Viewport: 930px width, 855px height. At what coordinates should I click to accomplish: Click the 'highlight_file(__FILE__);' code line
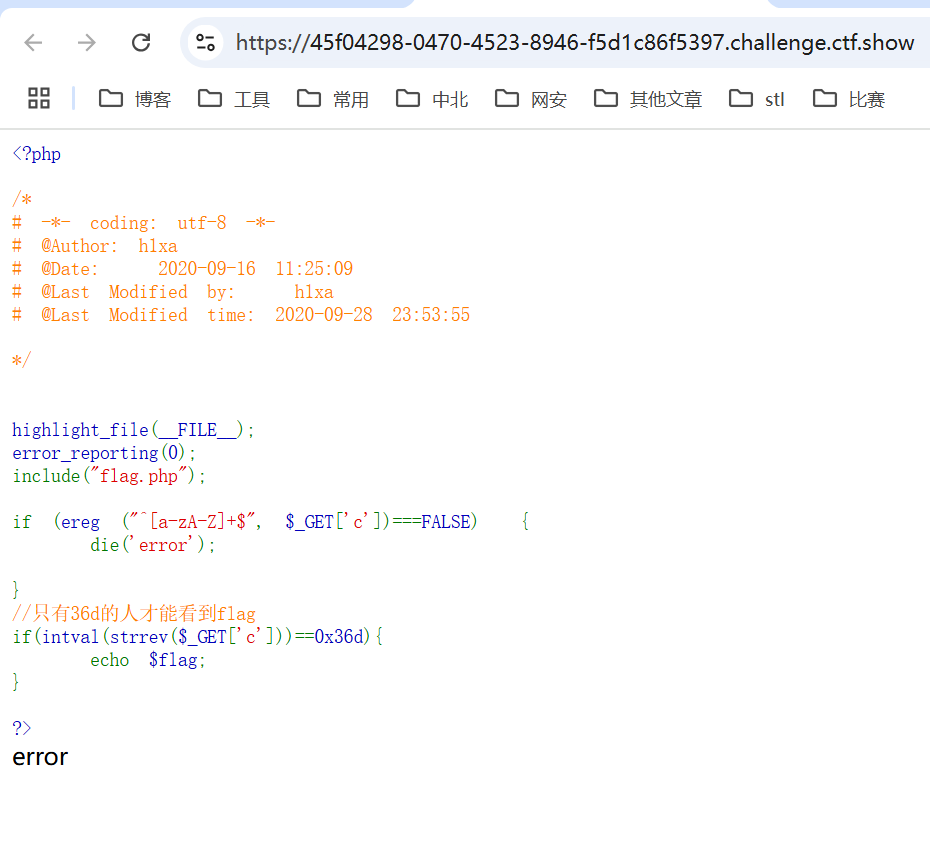pyautogui.click(x=133, y=430)
